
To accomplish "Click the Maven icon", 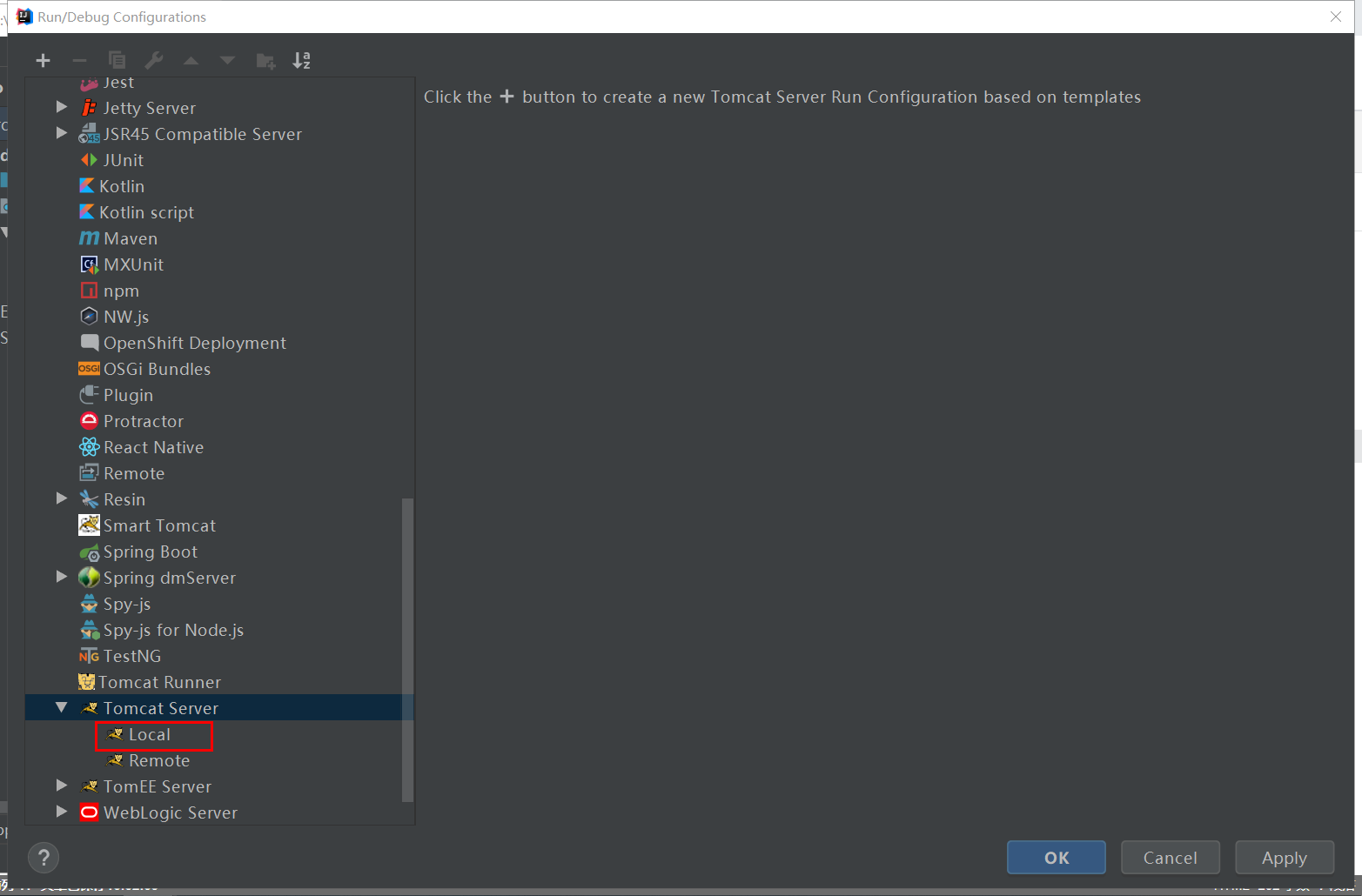I will pyautogui.click(x=89, y=238).
